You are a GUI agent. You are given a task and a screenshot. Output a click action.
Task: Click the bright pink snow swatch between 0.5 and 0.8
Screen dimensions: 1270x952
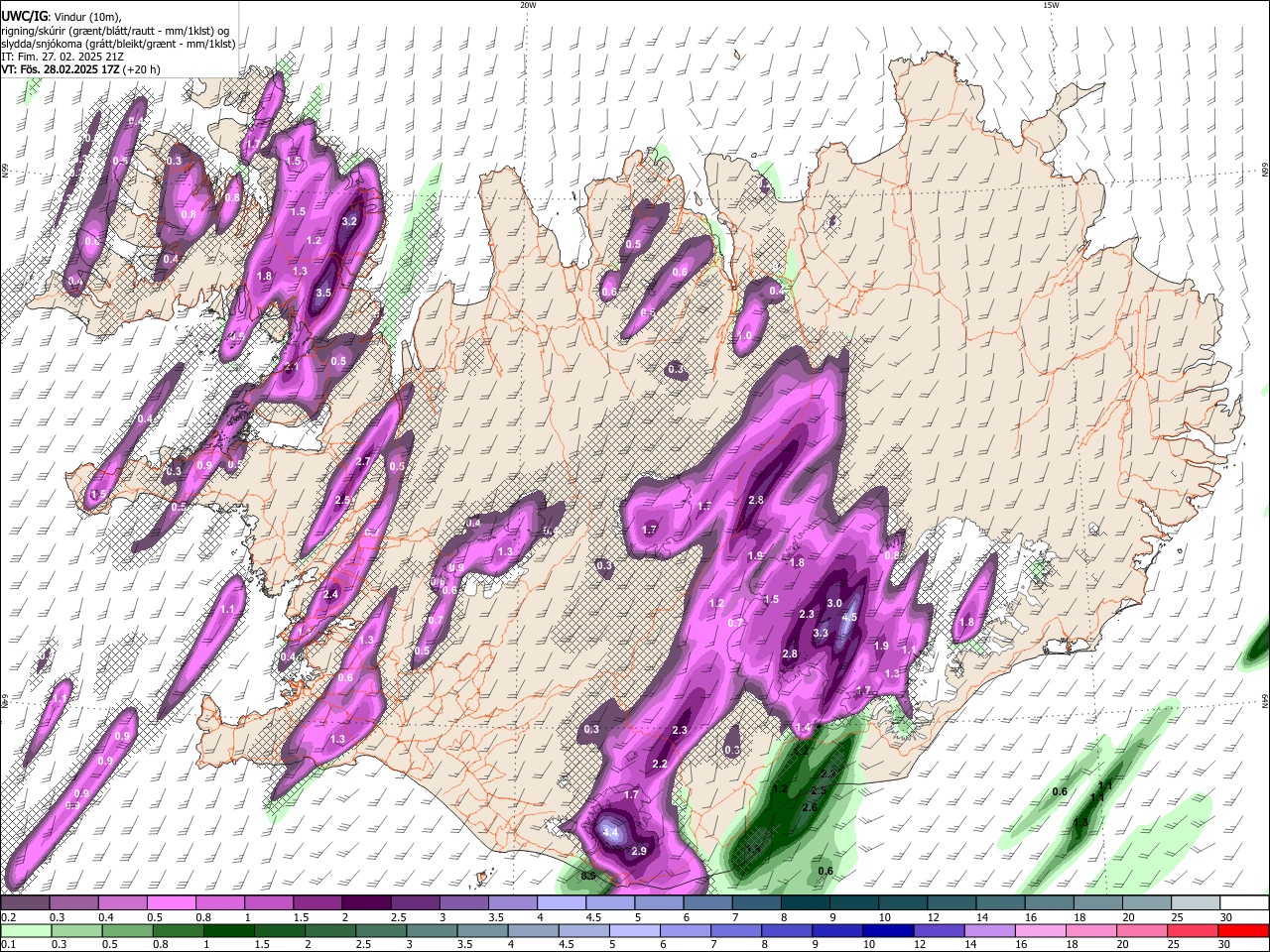(171, 902)
